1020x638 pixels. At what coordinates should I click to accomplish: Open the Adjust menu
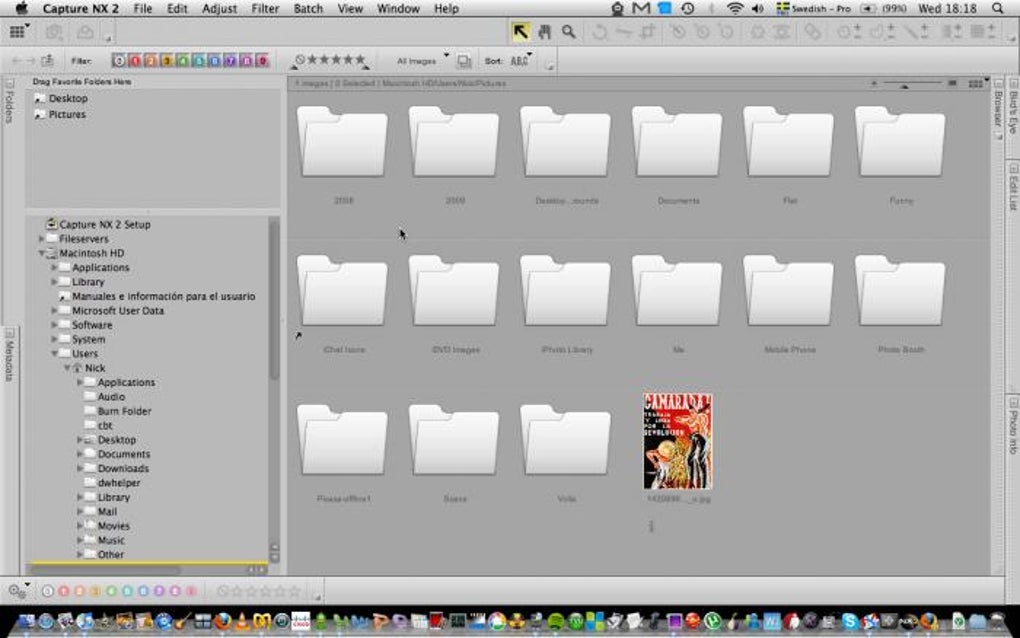pos(219,9)
